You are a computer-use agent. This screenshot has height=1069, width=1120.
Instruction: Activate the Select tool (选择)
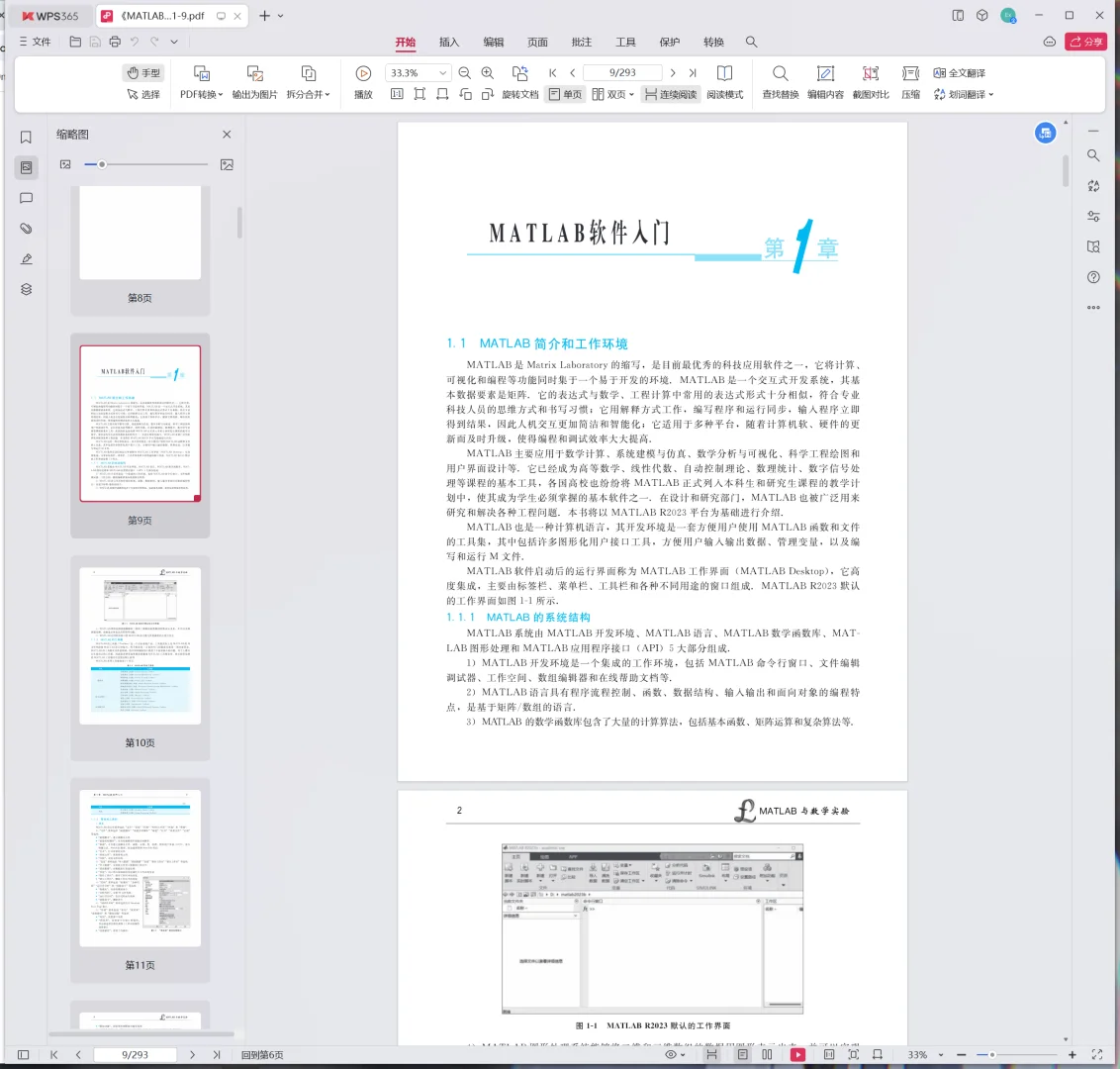(143, 94)
